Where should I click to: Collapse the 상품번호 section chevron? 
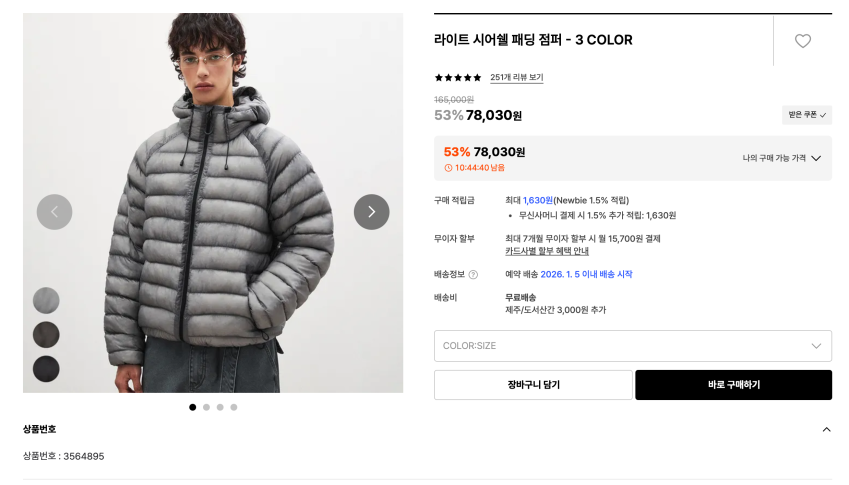point(826,429)
